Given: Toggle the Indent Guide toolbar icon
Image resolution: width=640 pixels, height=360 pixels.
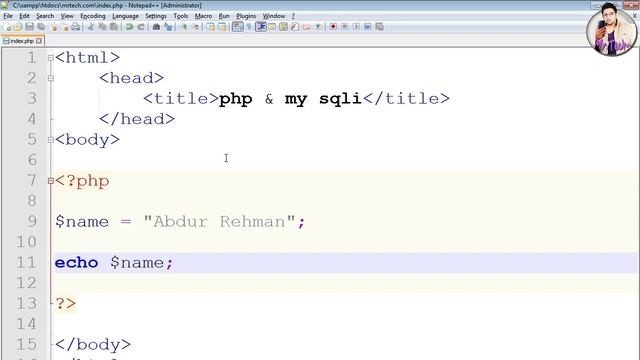Looking at the screenshot, I should coord(261,27).
